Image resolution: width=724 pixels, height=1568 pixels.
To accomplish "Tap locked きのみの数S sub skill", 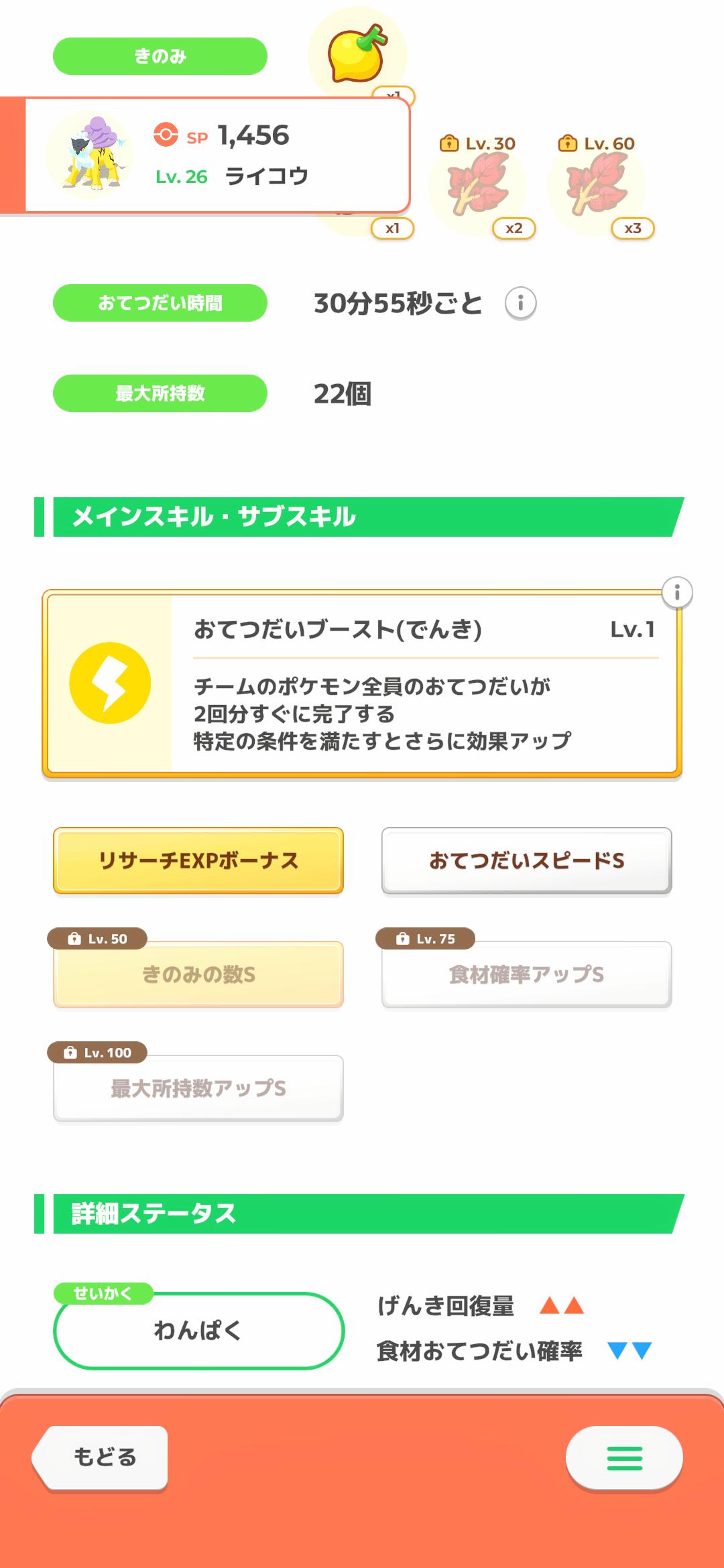I will click(x=198, y=974).
